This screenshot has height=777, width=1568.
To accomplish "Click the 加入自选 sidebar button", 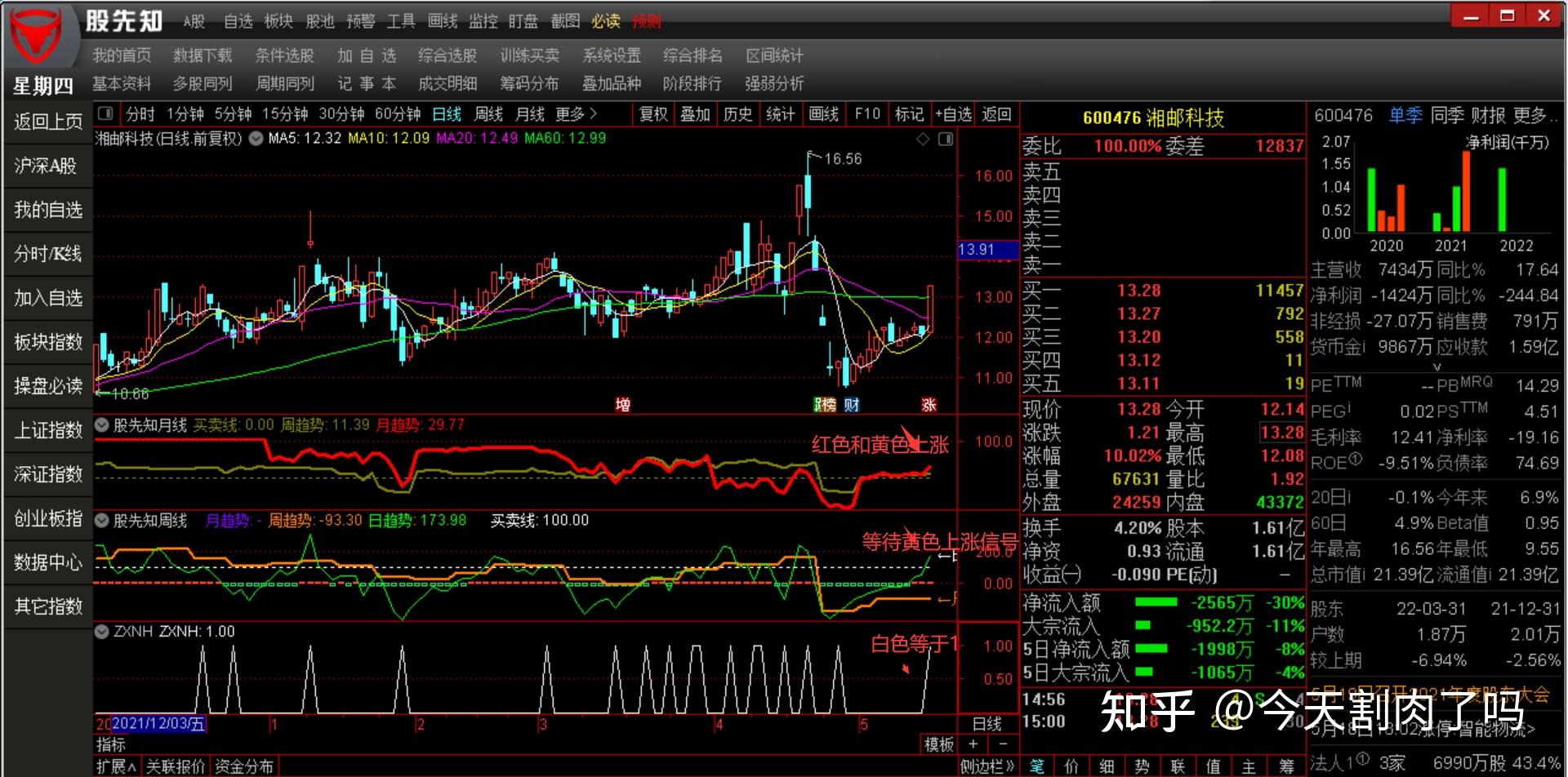I will (46, 298).
